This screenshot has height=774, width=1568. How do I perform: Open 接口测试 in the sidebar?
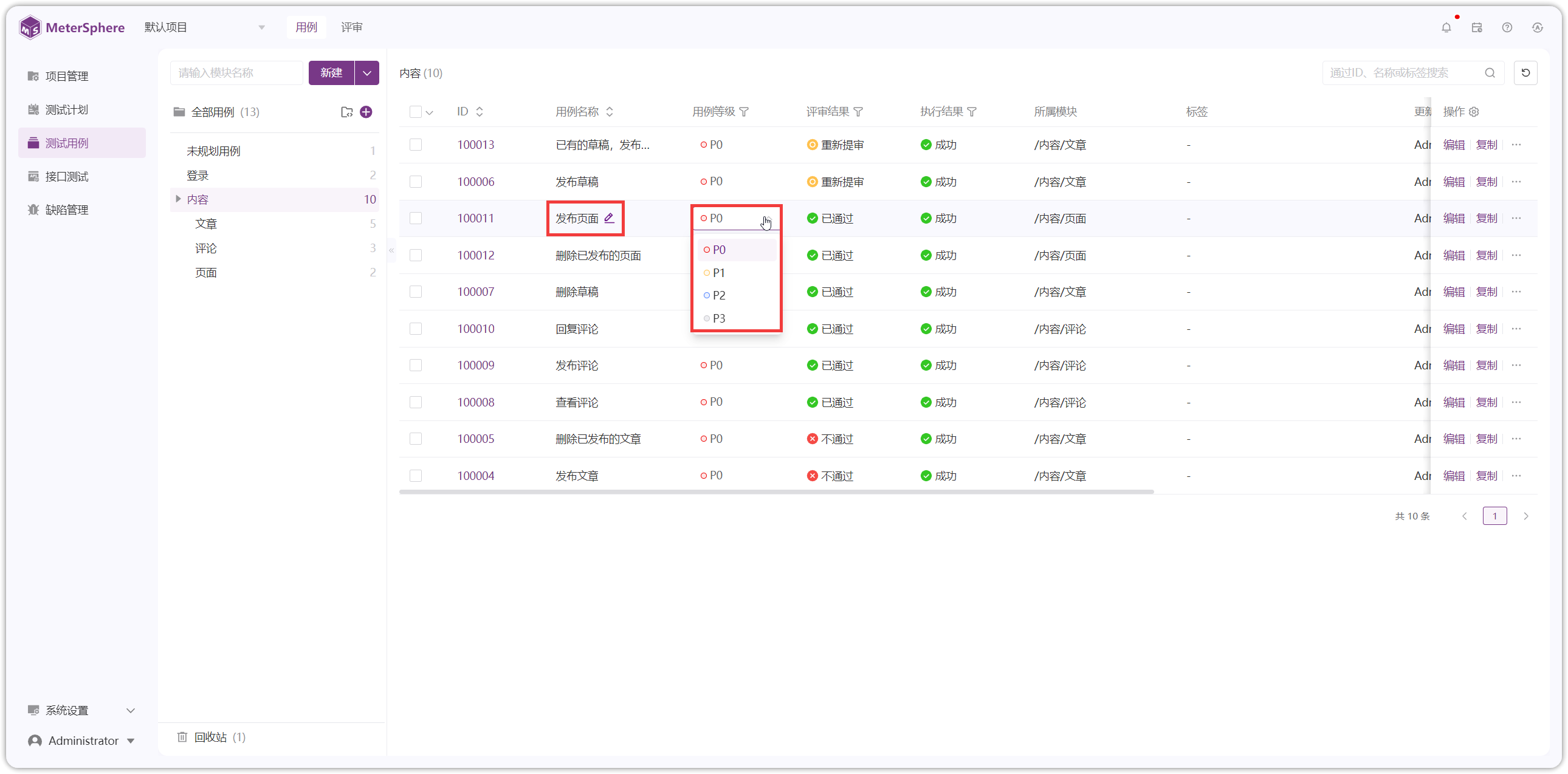(x=82, y=176)
